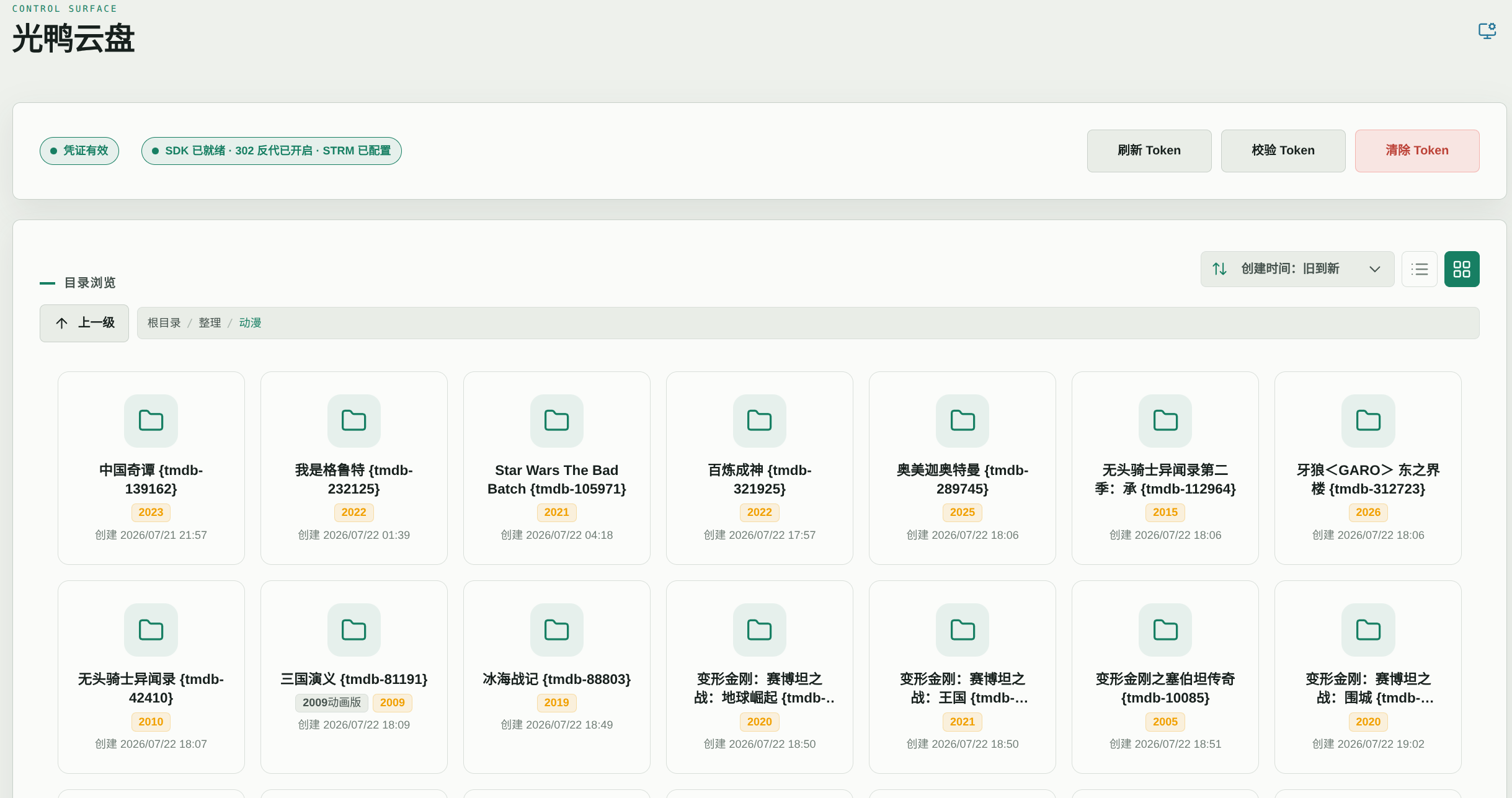The height and width of the screenshot is (798, 1512).
Task: Click the 2023 year tag on 中国奇谭
Action: pos(151,512)
